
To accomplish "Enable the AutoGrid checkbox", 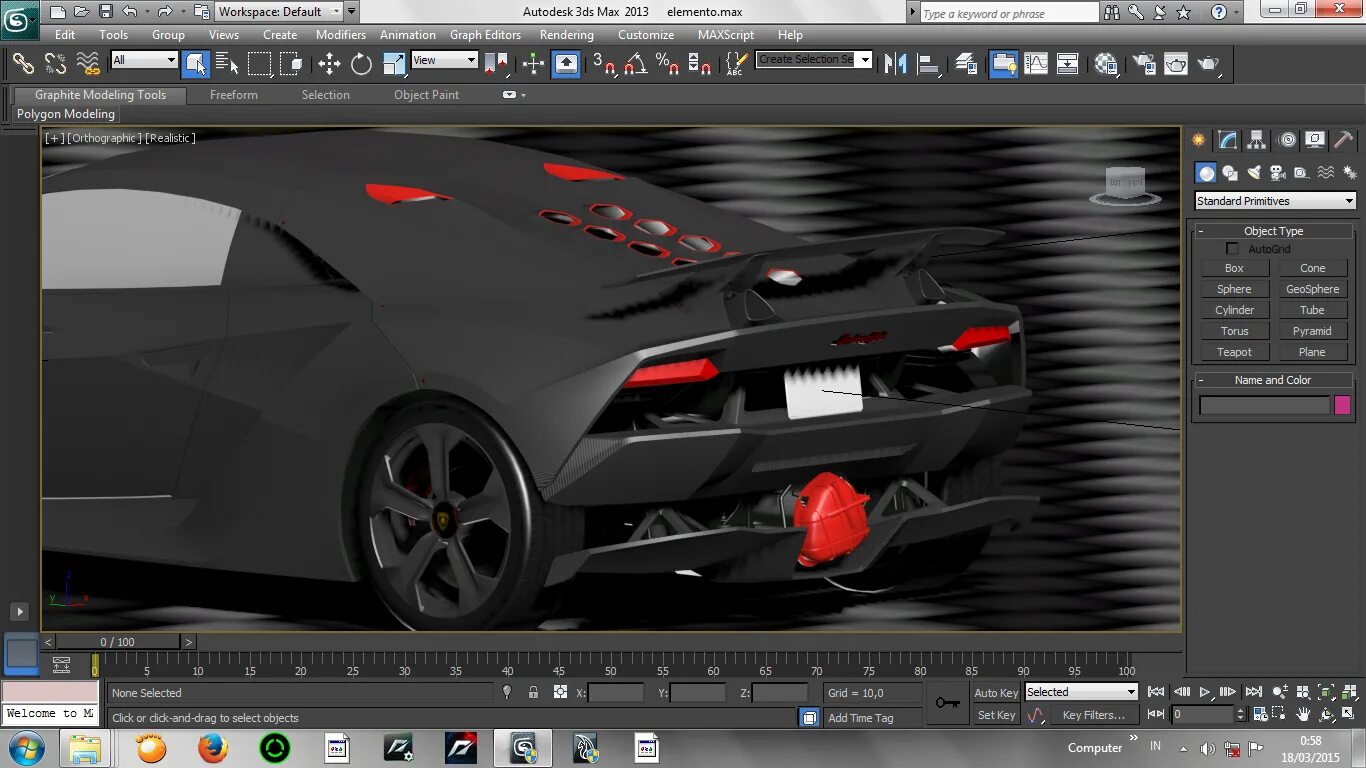I will tap(1232, 249).
